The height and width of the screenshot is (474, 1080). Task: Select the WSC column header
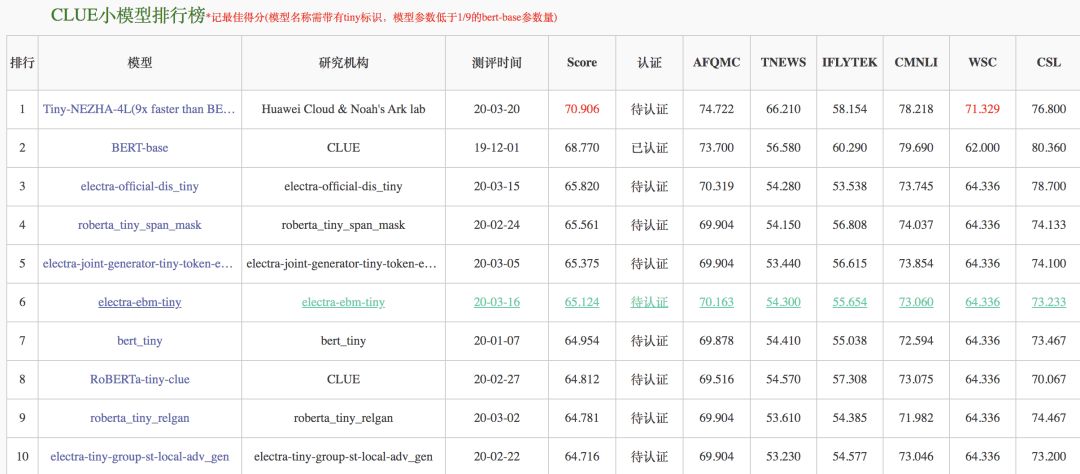coord(982,62)
